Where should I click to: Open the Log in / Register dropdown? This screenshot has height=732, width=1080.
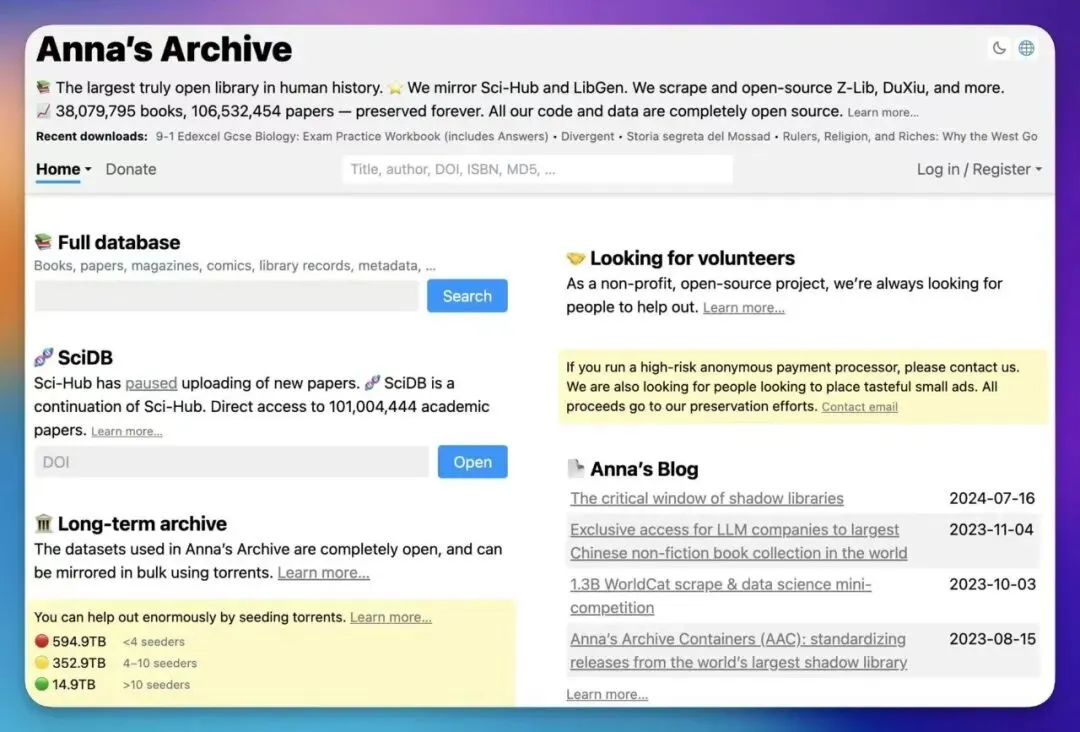[x=979, y=169]
